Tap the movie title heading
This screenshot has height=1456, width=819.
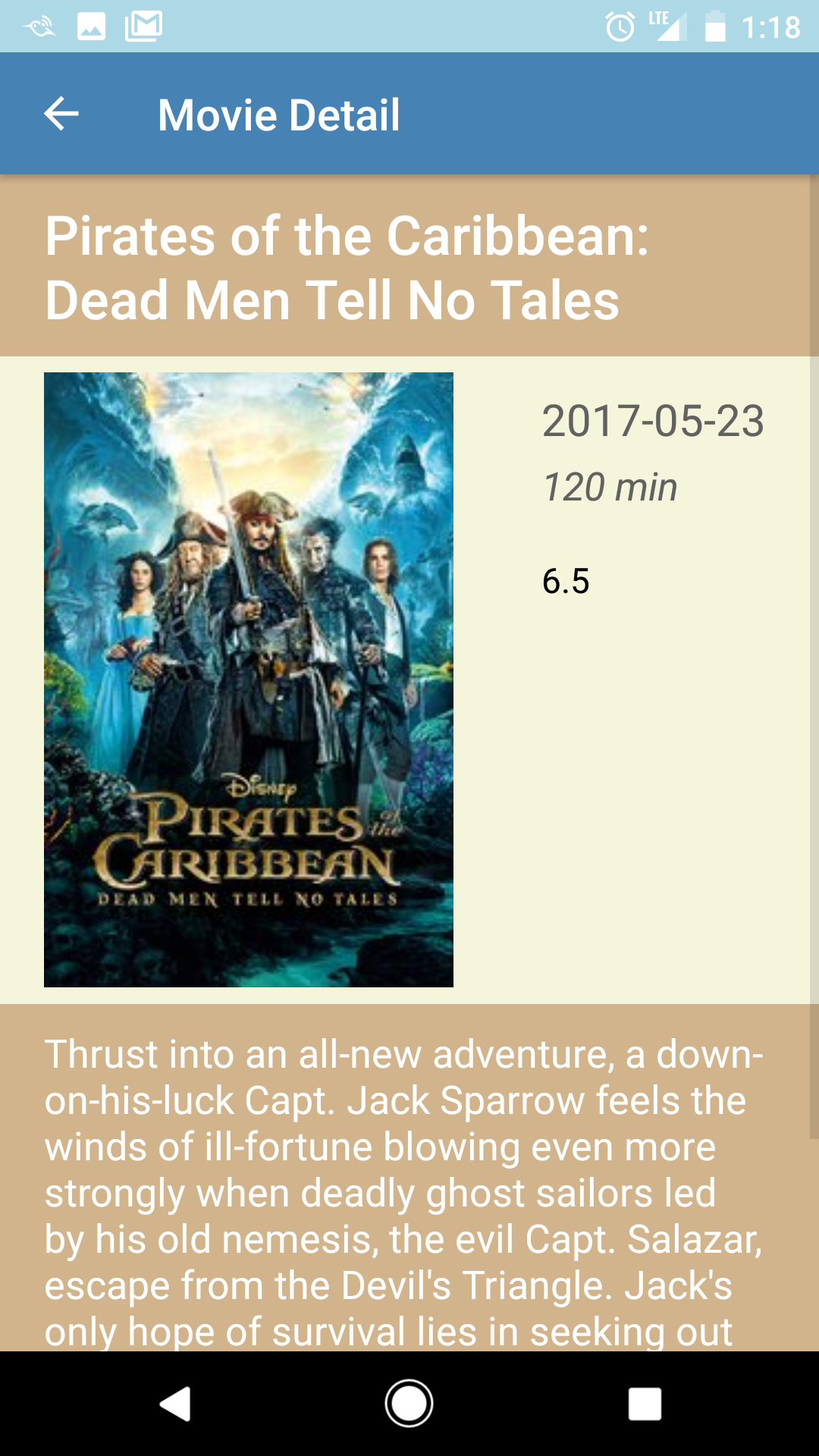point(347,268)
